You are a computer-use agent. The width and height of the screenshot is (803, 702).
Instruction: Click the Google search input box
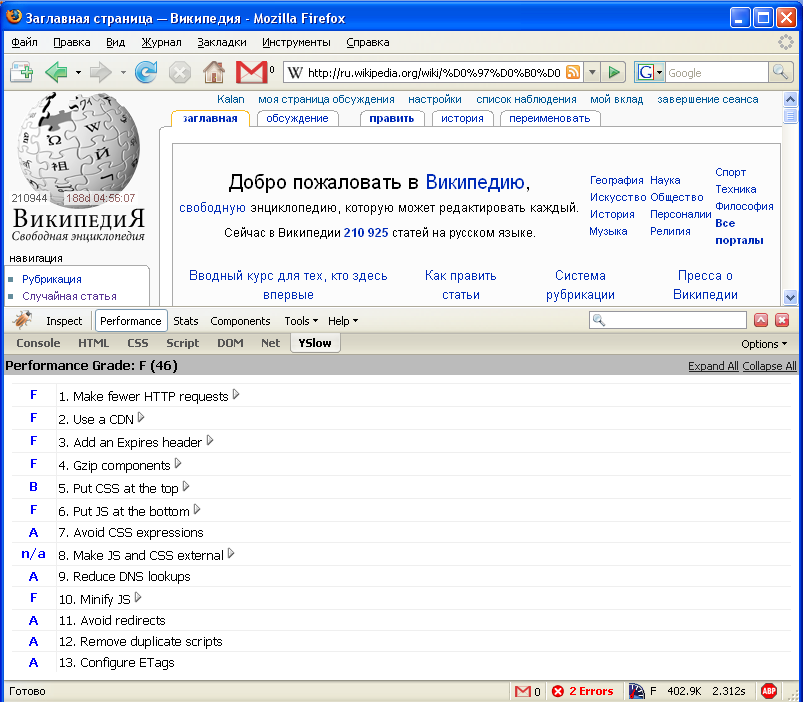pyautogui.click(x=716, y=73)
